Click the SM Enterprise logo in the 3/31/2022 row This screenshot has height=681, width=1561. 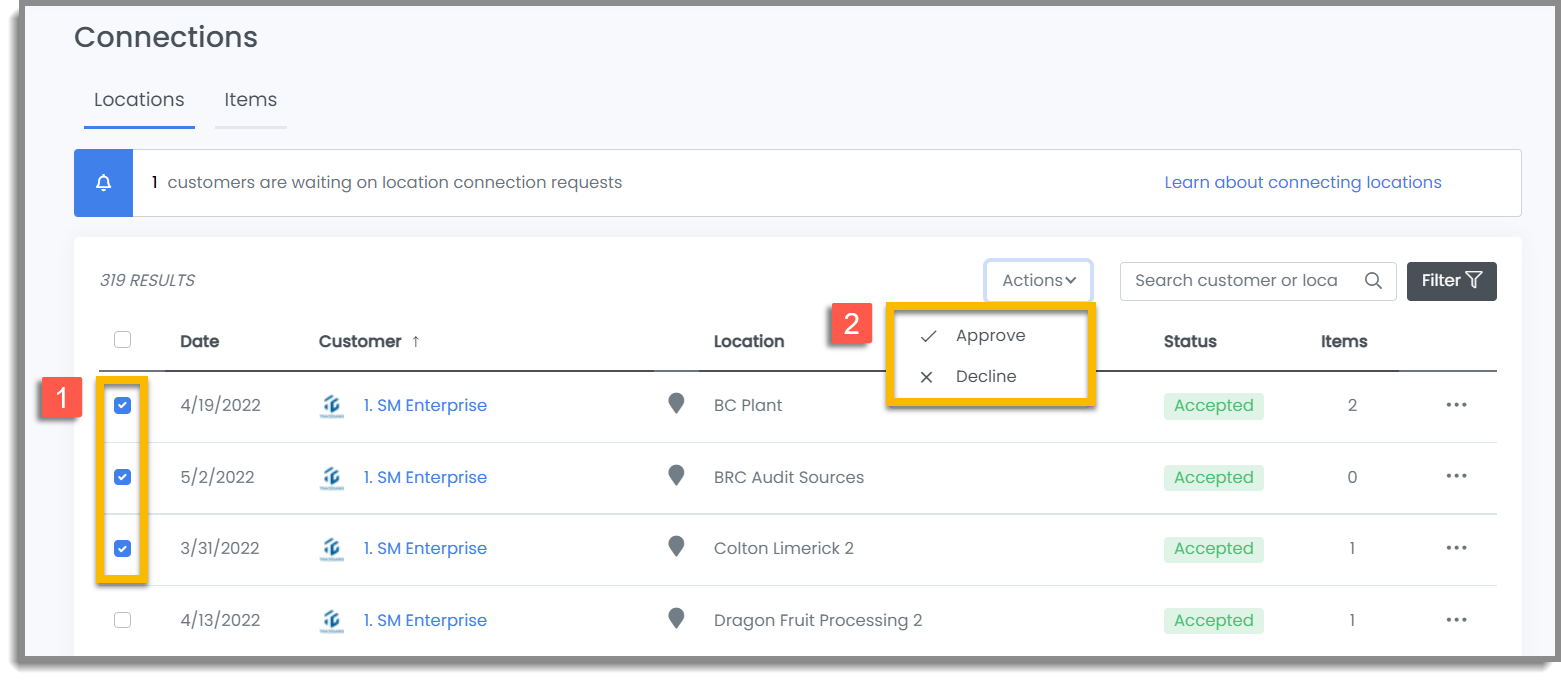[331, 549]
